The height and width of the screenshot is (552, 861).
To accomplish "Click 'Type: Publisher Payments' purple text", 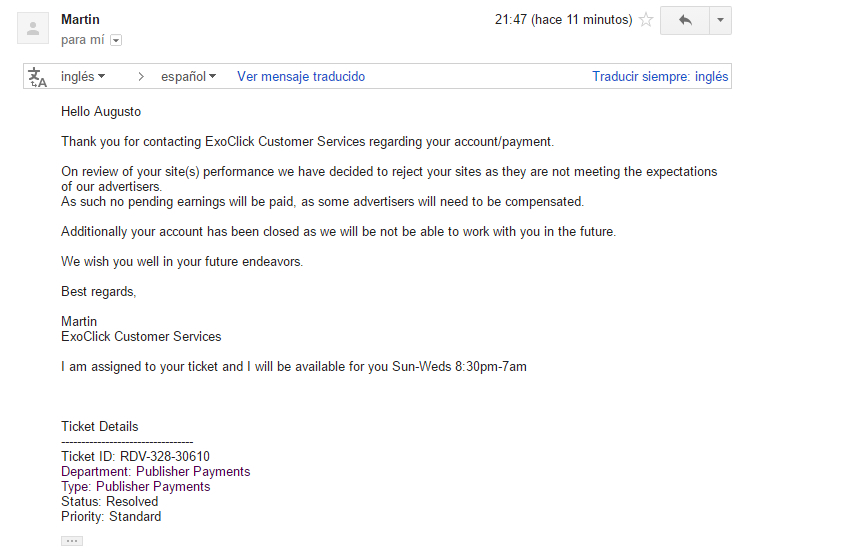I will tap(136, 487).
